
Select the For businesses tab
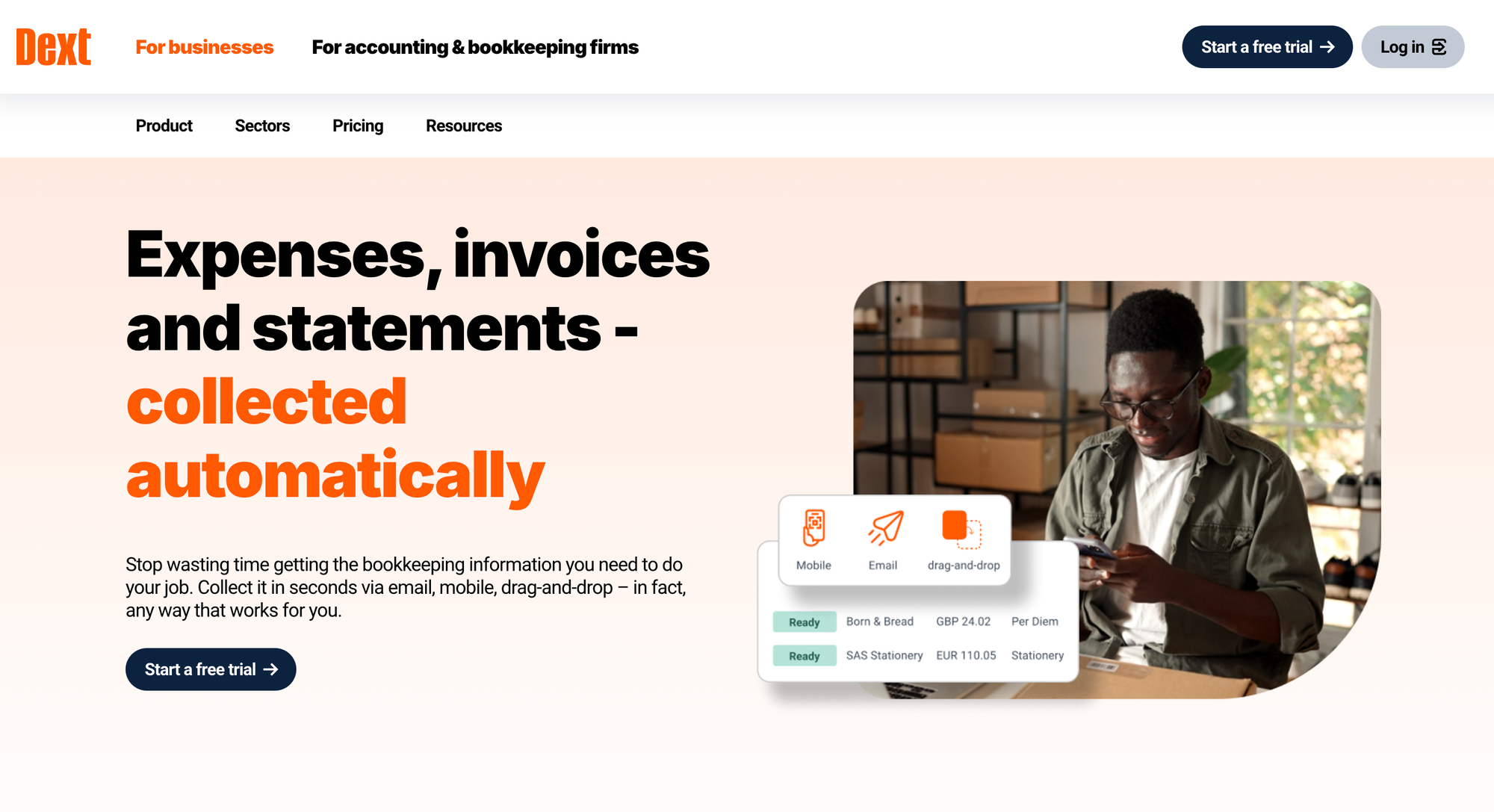(x=205, y=46)
